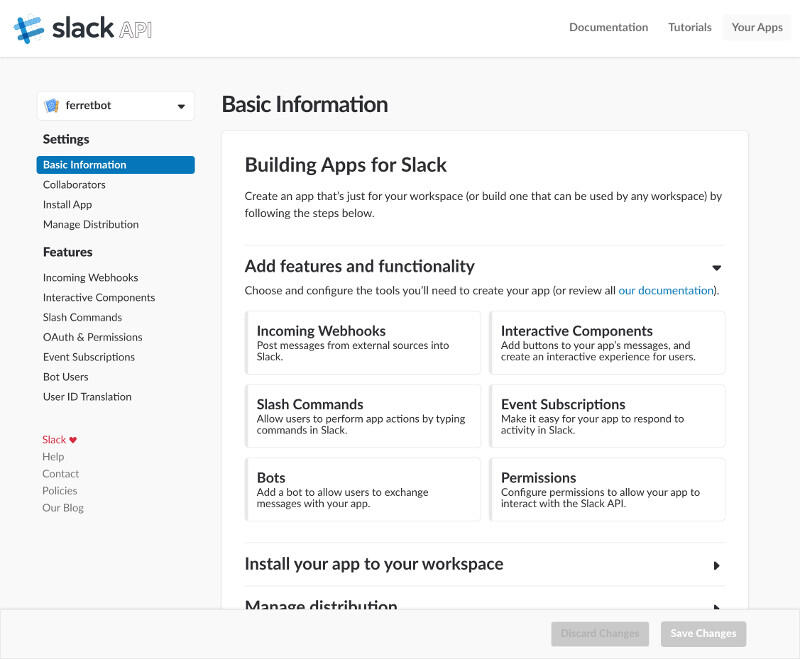The width and height of the screenshot is (800, 659).
Task: Open Your Apps in the header
Action: pyautogui.click(x=757, y=28)
